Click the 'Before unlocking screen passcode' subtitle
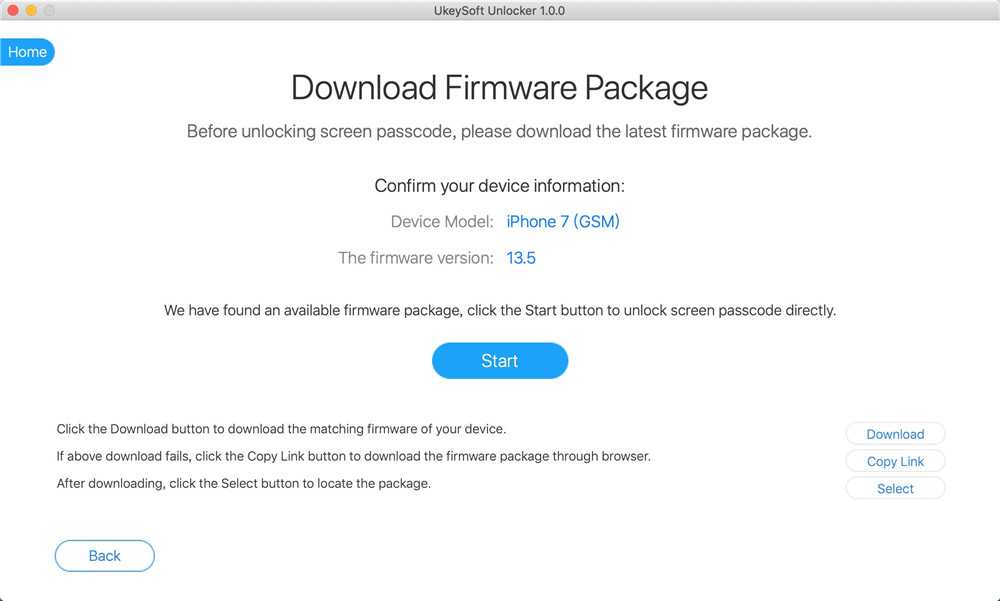This screenshot has height=601, width=1000. click(499, 132)
